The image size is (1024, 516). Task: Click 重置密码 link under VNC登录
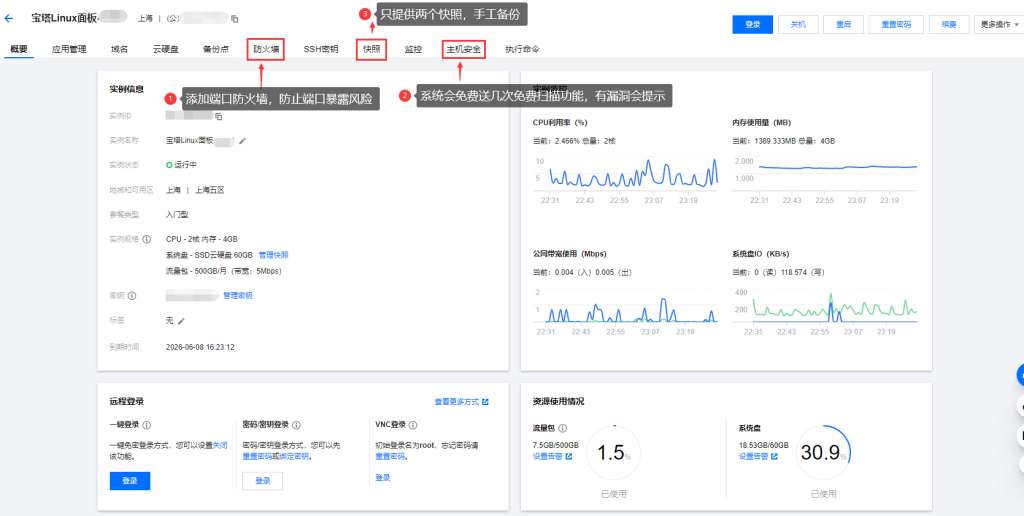(389, 457)
